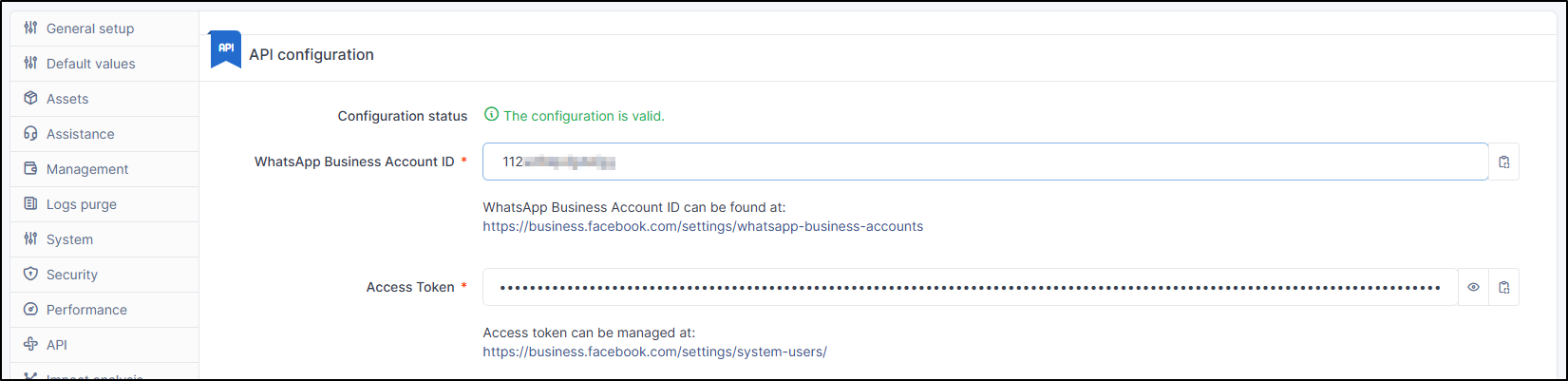Open the whatsapp-business-accounts Facebook link
This screenshot has width=1568, height=381.
703,227
